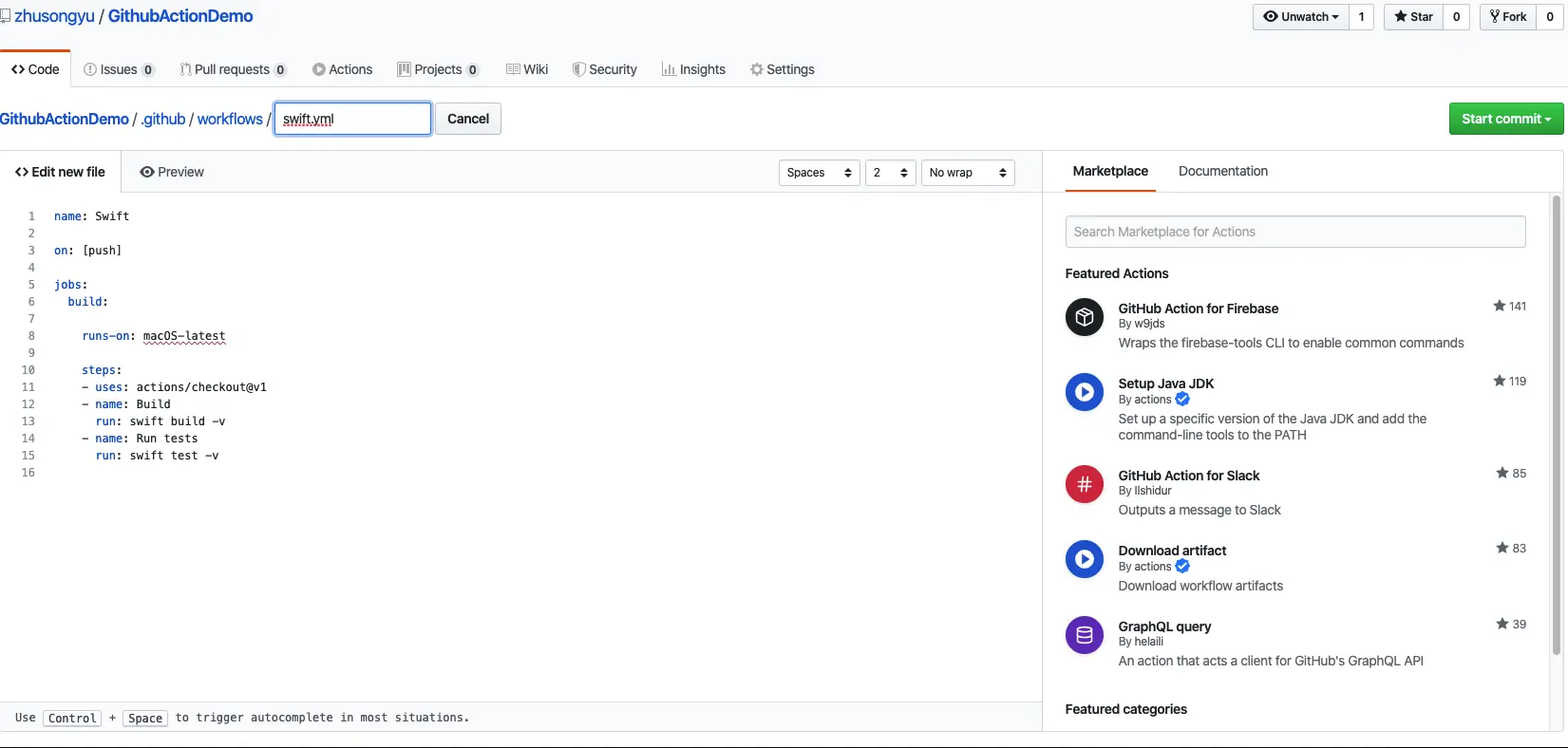Click the GitHub Action for Slack hash icon
The height and width of the screenshot is (748, 1568).
[x=1085, y=484]
